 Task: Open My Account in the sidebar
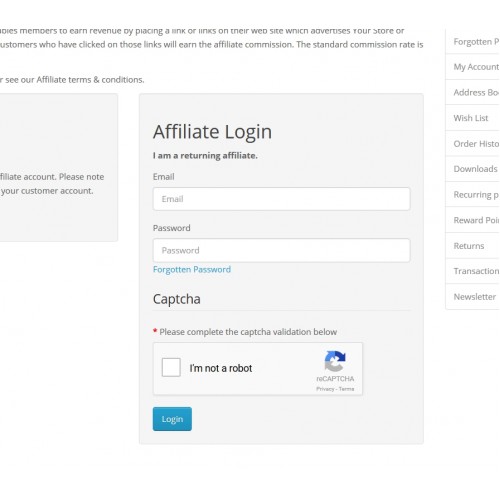(472, 67)
